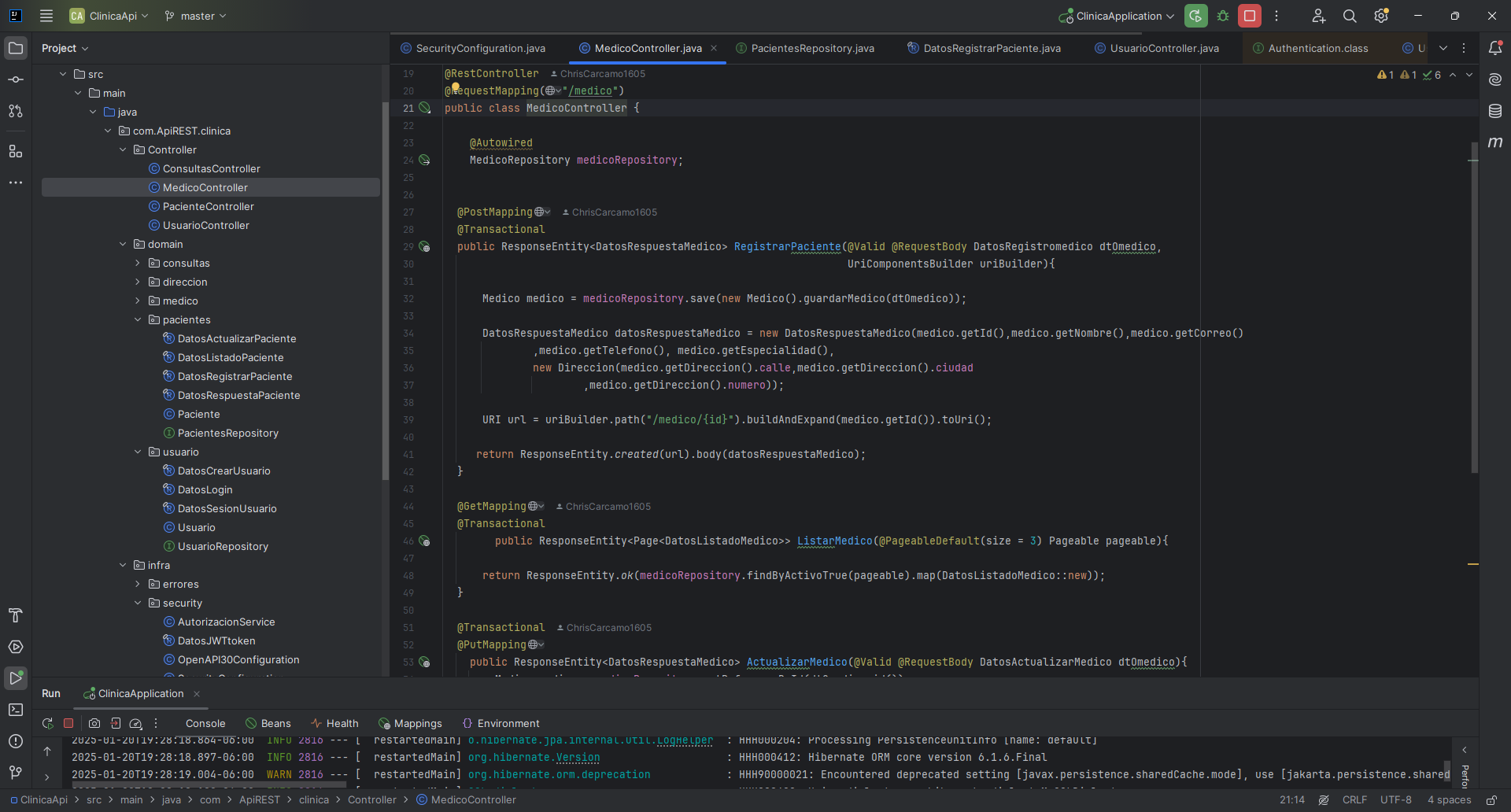Switch to DatosRegistrarPaciente.java tab
This screenshot has height=812, width=1511.
point(985,48)
